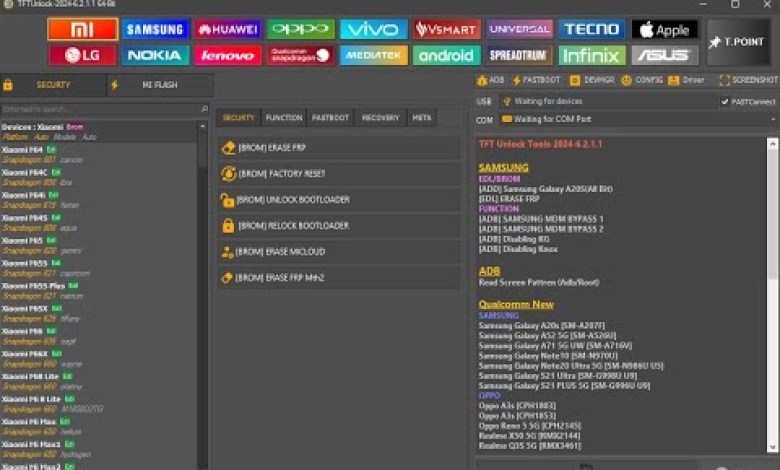The image size is (780, 470).
Task: Select the Spreadtrum brand tile
Action: (x=519, y=55)
